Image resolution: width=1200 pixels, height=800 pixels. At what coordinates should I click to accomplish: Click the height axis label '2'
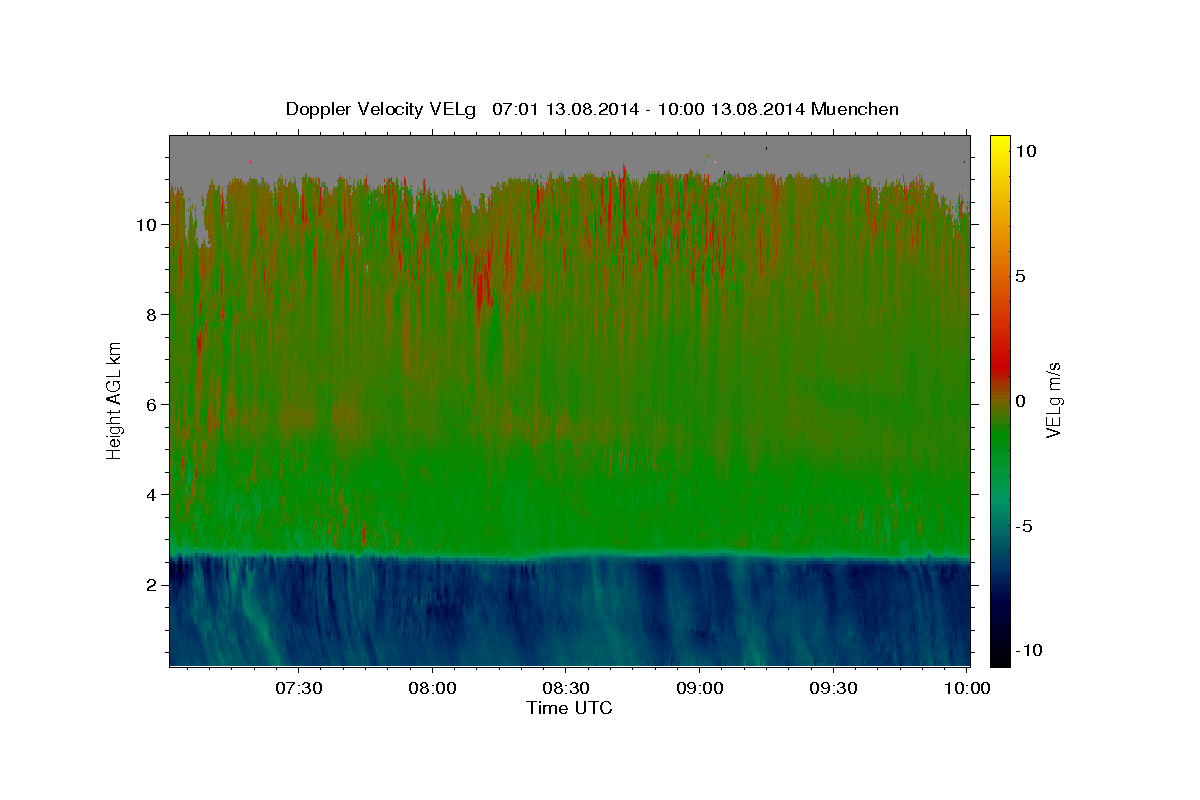(153, 585)
